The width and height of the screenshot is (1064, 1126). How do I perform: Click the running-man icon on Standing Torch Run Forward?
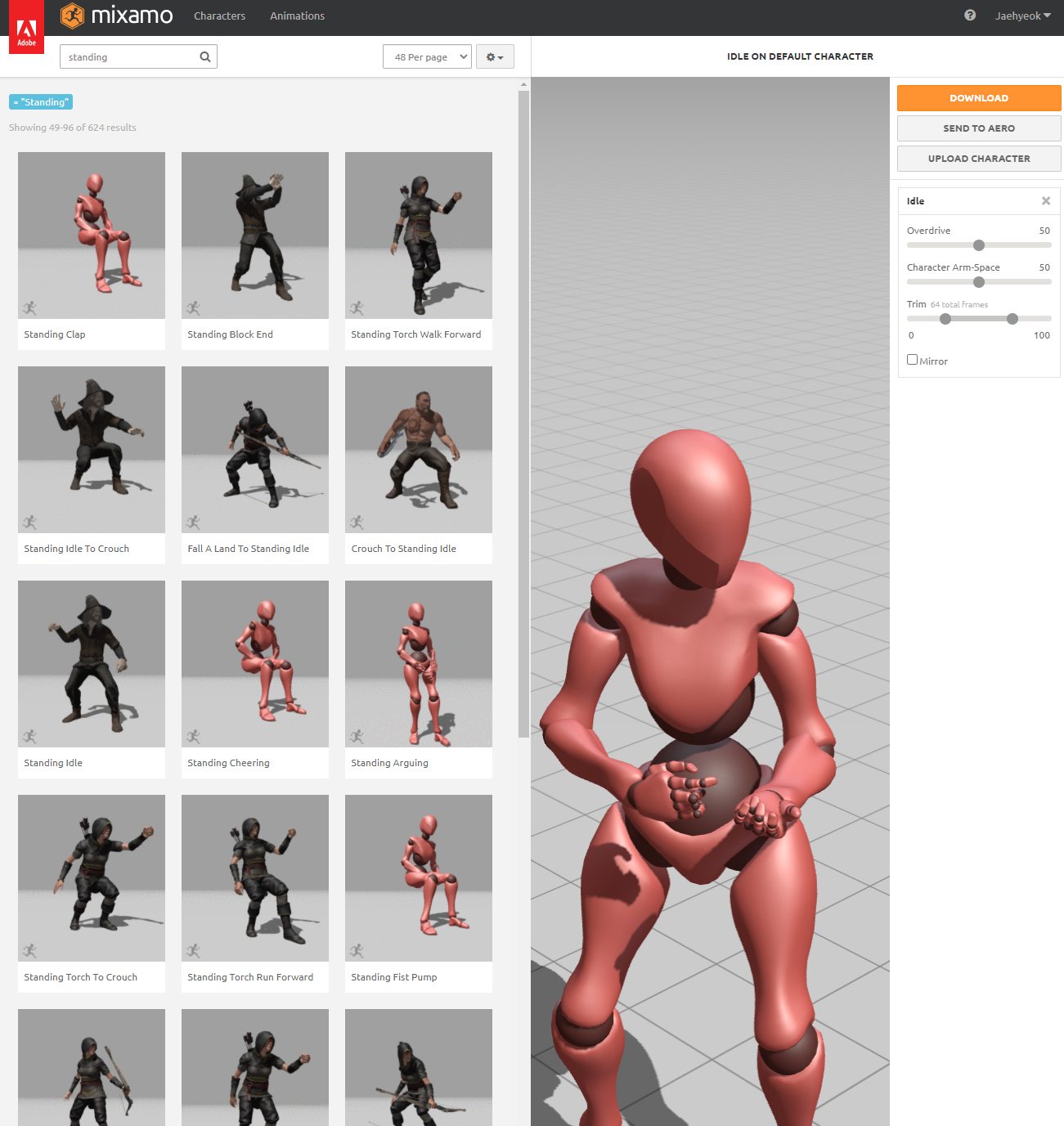tap(194, 951)
